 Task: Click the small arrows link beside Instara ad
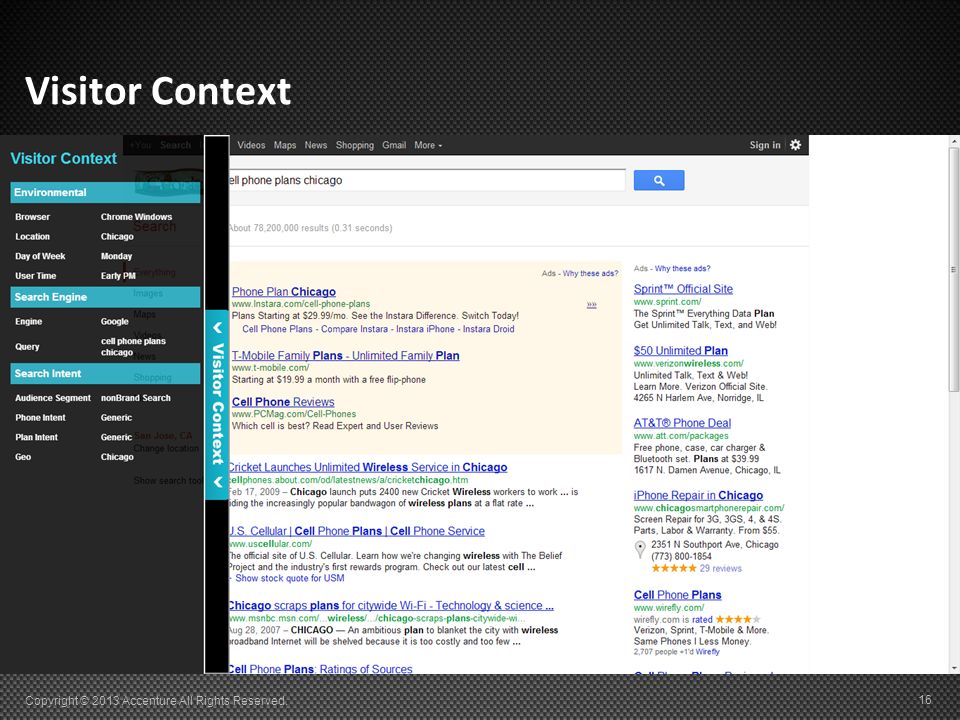591,304
